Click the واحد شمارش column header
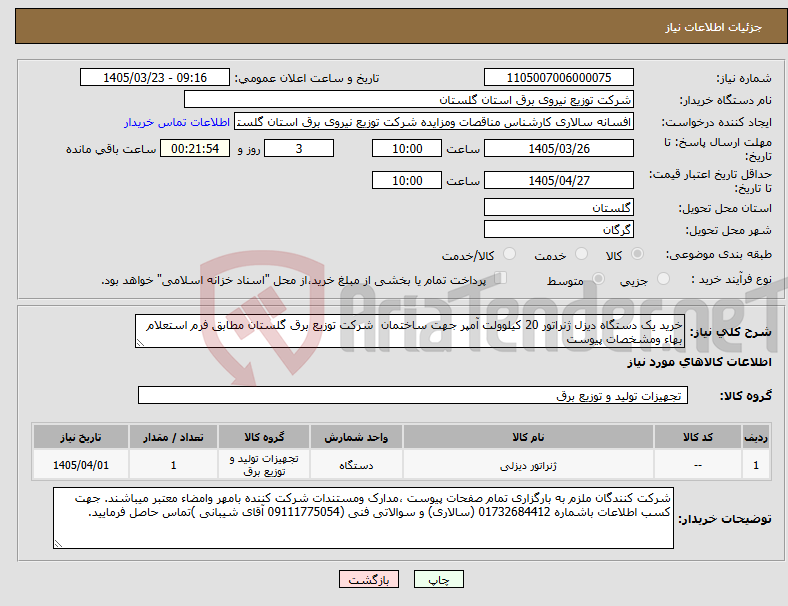 [356, 437]
